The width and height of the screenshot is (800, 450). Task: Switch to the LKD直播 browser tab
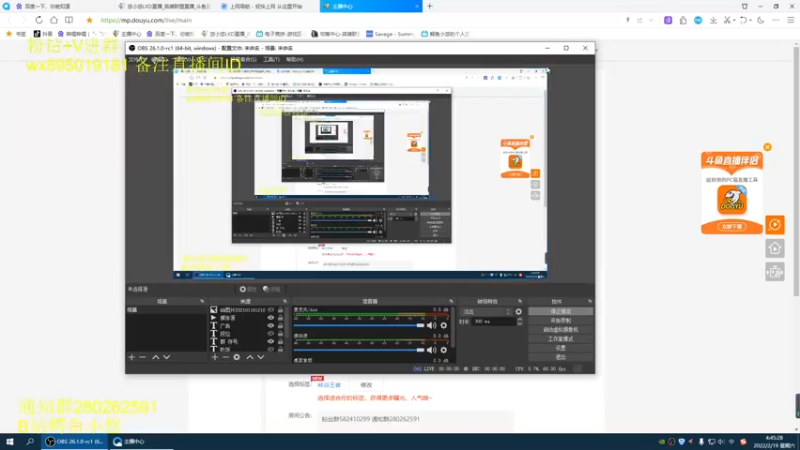[x=164, y=6]
